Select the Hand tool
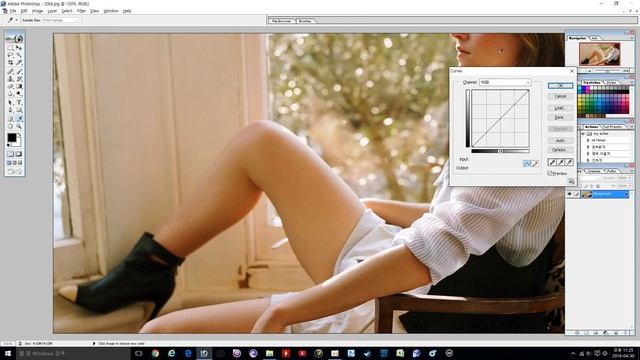 [11, 127]
